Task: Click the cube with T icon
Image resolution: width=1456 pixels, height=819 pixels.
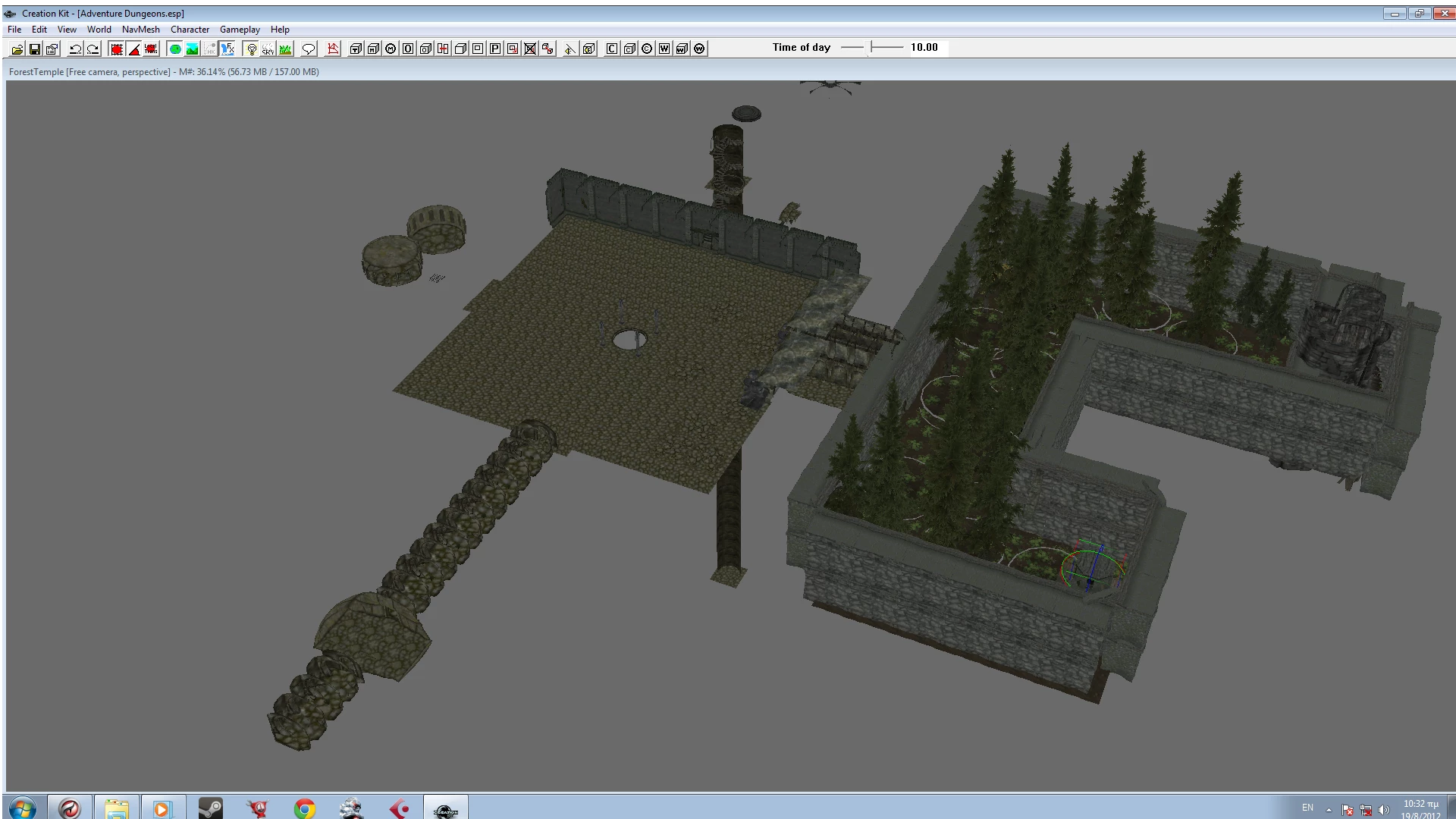Action: [356, 49]
